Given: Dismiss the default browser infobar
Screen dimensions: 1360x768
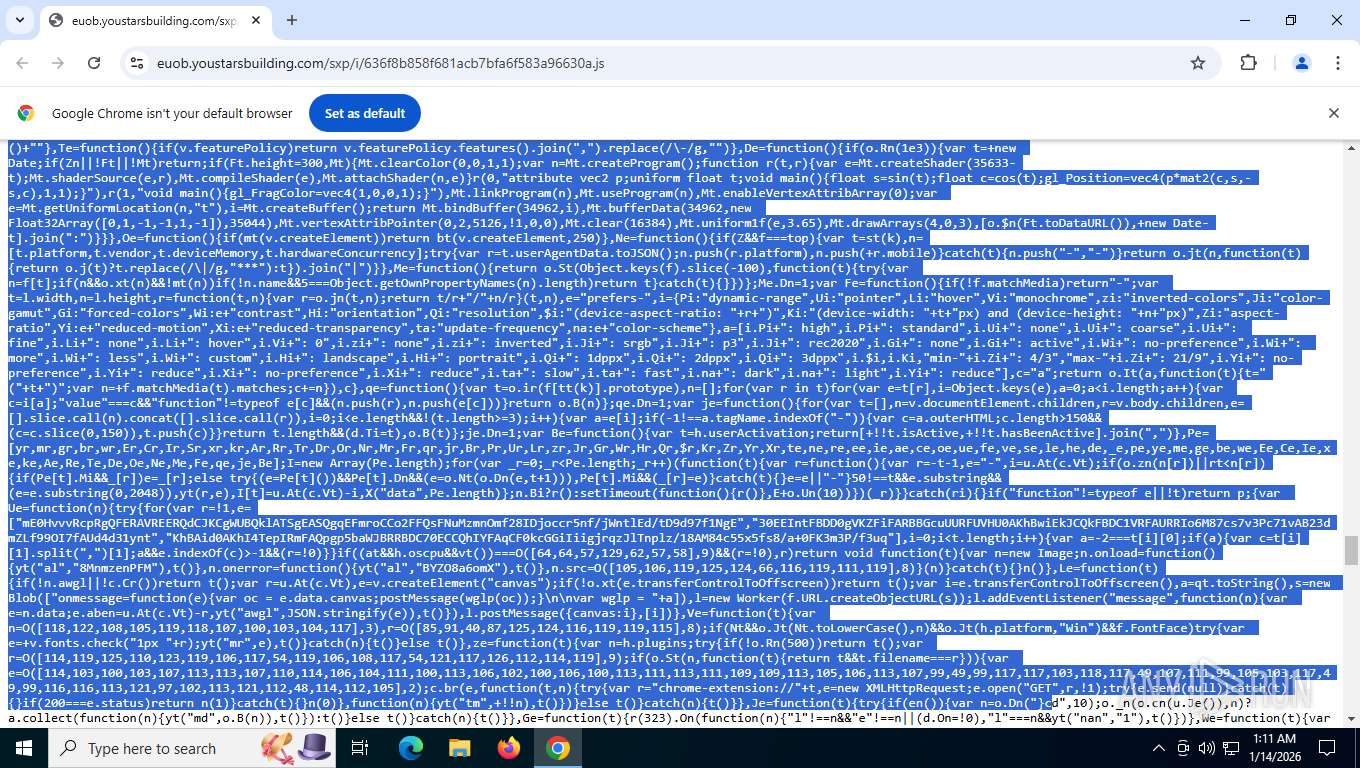Looking at the screenshot, I should pos(1333,113).
